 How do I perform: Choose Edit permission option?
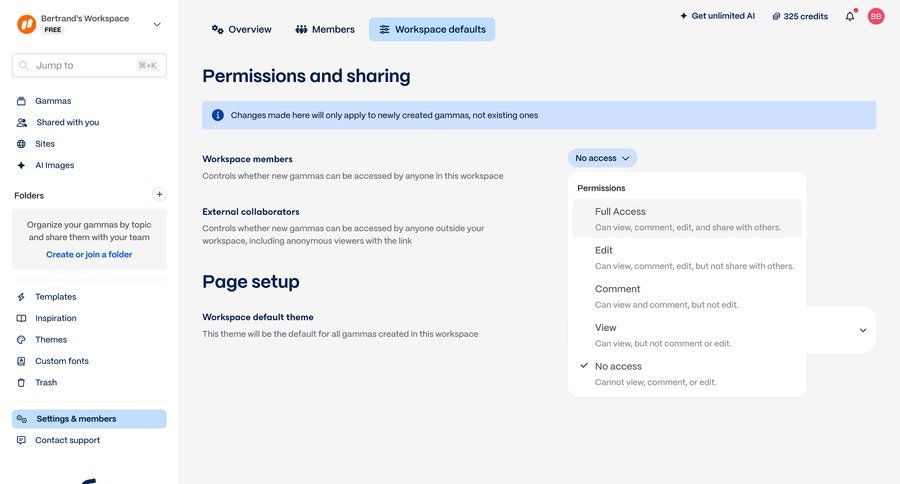coord(687,258)
